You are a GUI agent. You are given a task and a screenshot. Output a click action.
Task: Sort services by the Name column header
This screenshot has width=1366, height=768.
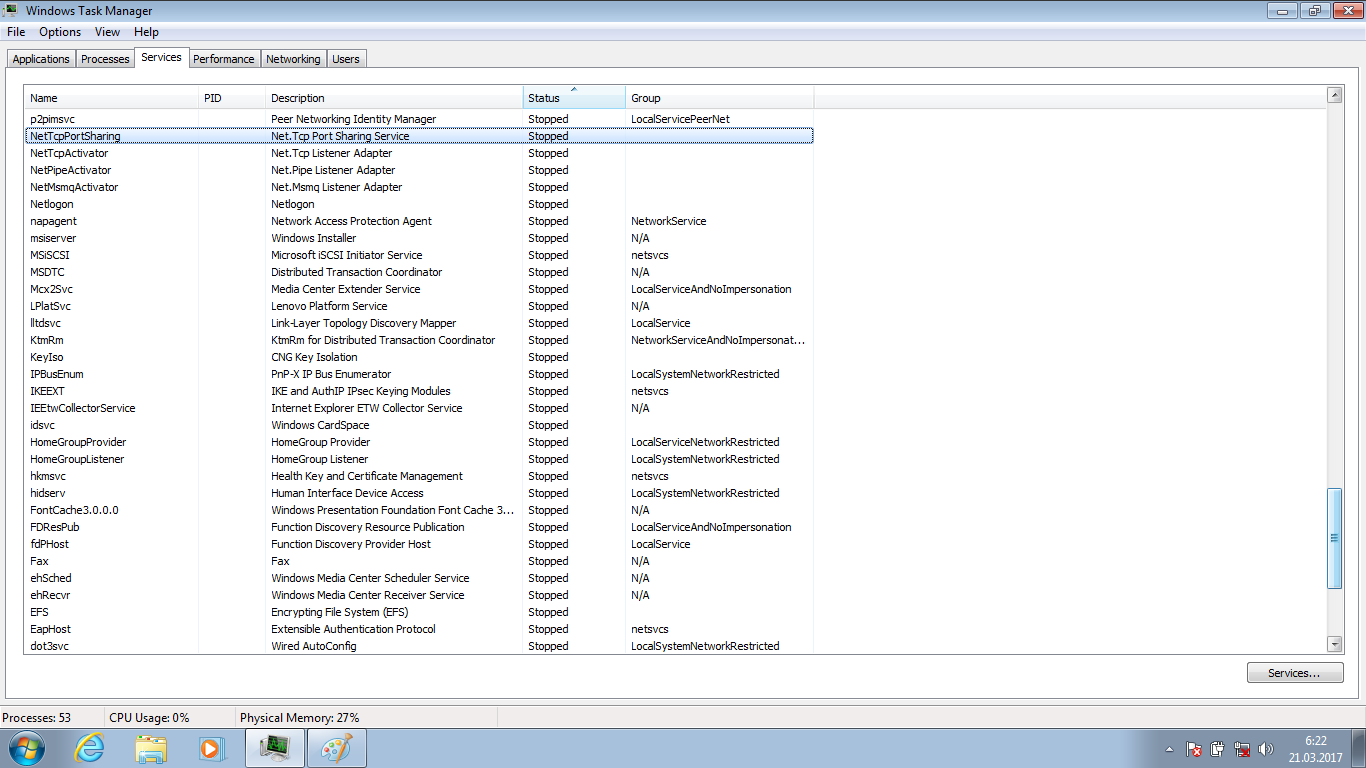click(112, 98)
